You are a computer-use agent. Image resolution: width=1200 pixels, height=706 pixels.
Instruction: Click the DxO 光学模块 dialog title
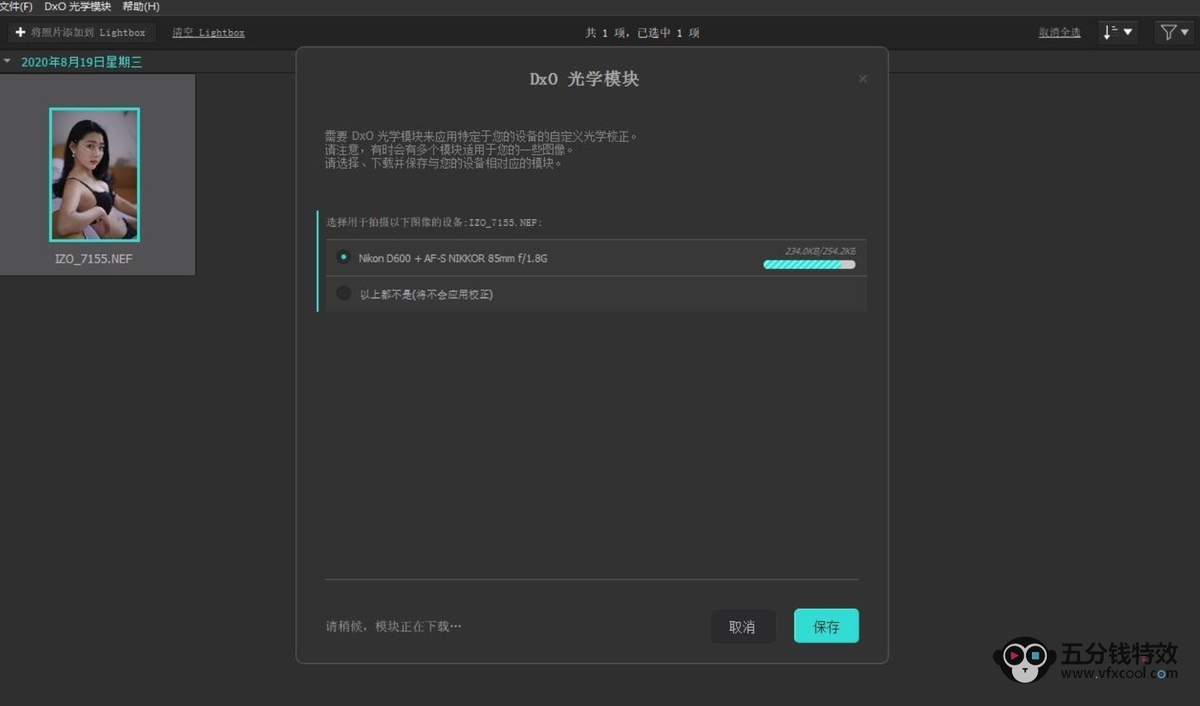(584, 79)
